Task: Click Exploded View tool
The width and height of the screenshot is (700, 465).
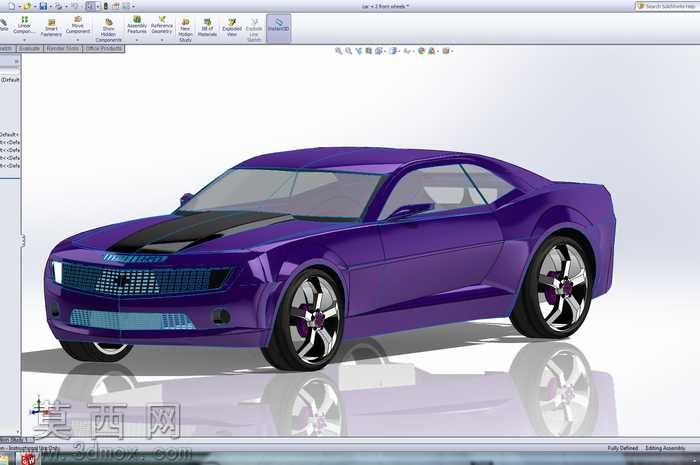Action: coord(232,28)
